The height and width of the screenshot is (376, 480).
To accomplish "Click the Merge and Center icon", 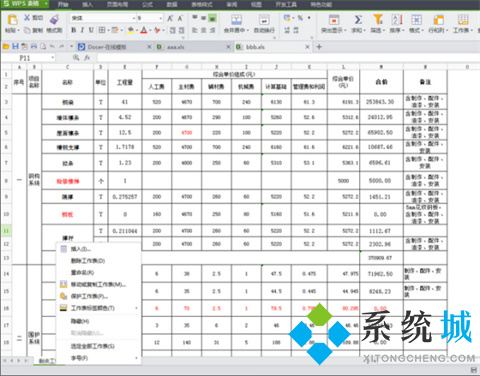I will [237, 19].
